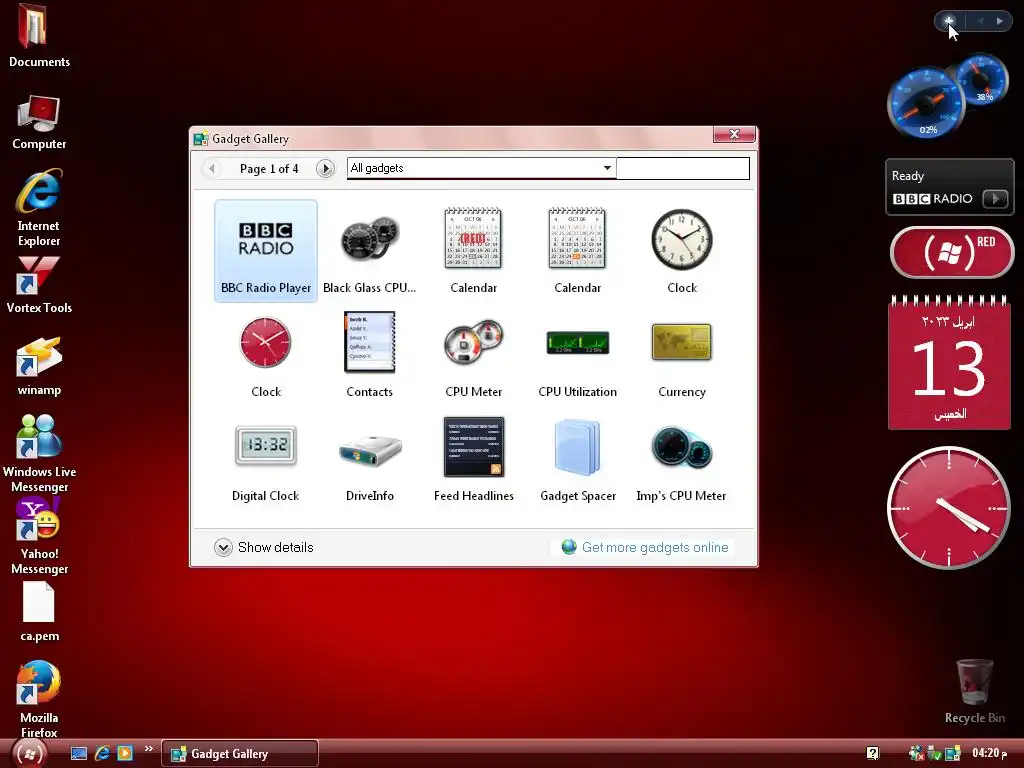The height and width of the screenshot is (768, 1024).
Task: Select the ca.pem desktop file
Action: 39,613
